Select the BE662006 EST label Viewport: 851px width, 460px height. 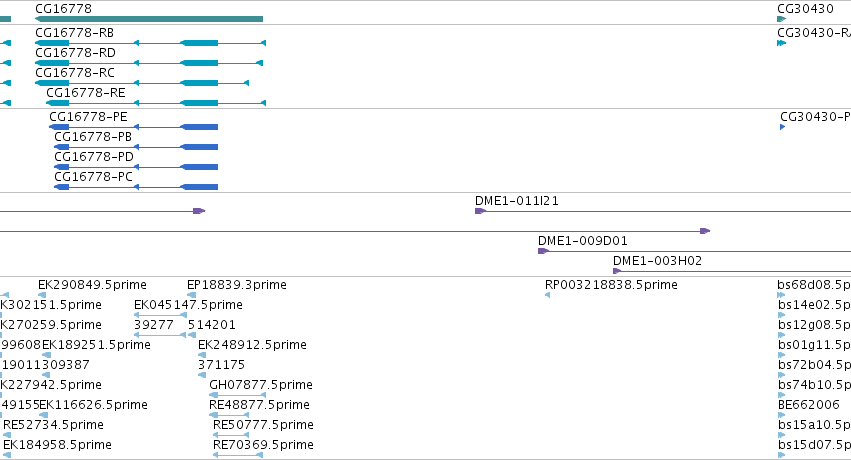[x=808, y=405]
